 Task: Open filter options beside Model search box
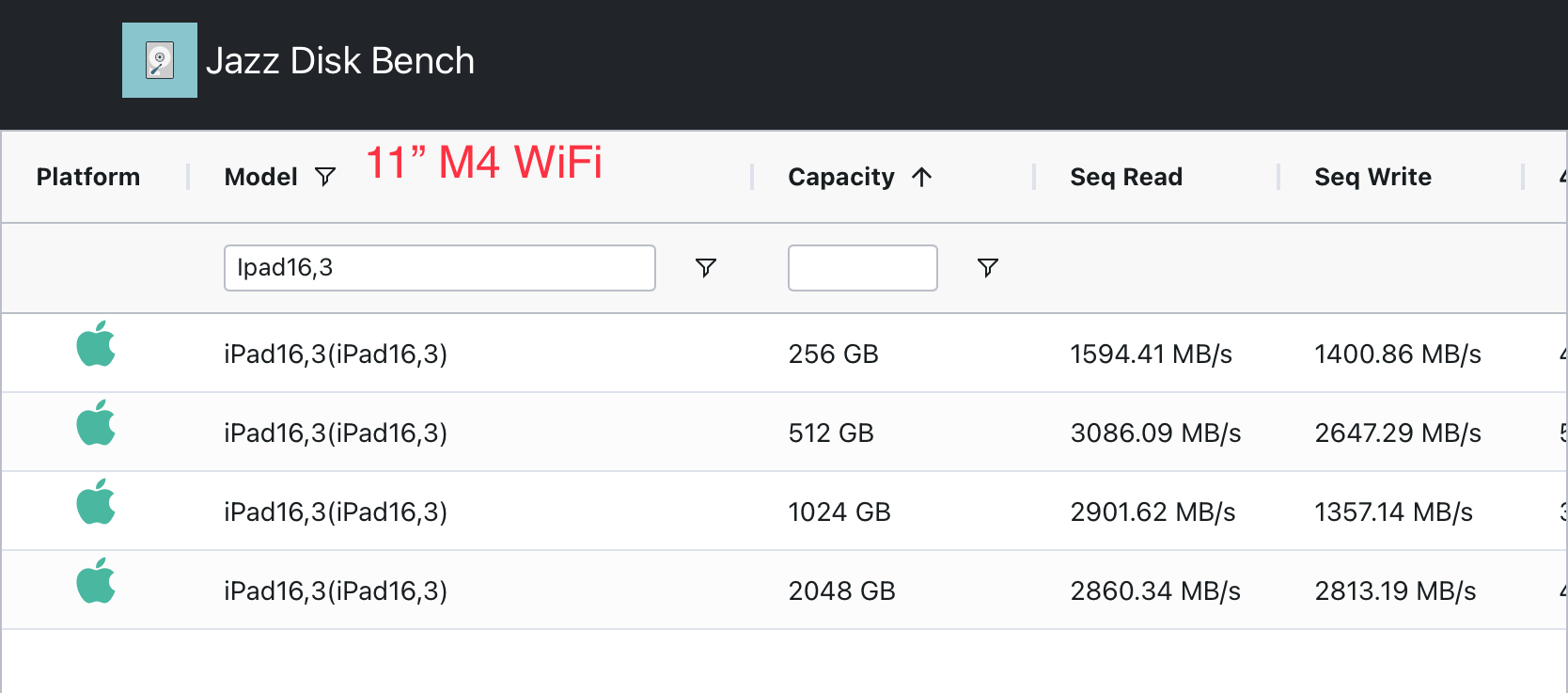pos(705,268)
